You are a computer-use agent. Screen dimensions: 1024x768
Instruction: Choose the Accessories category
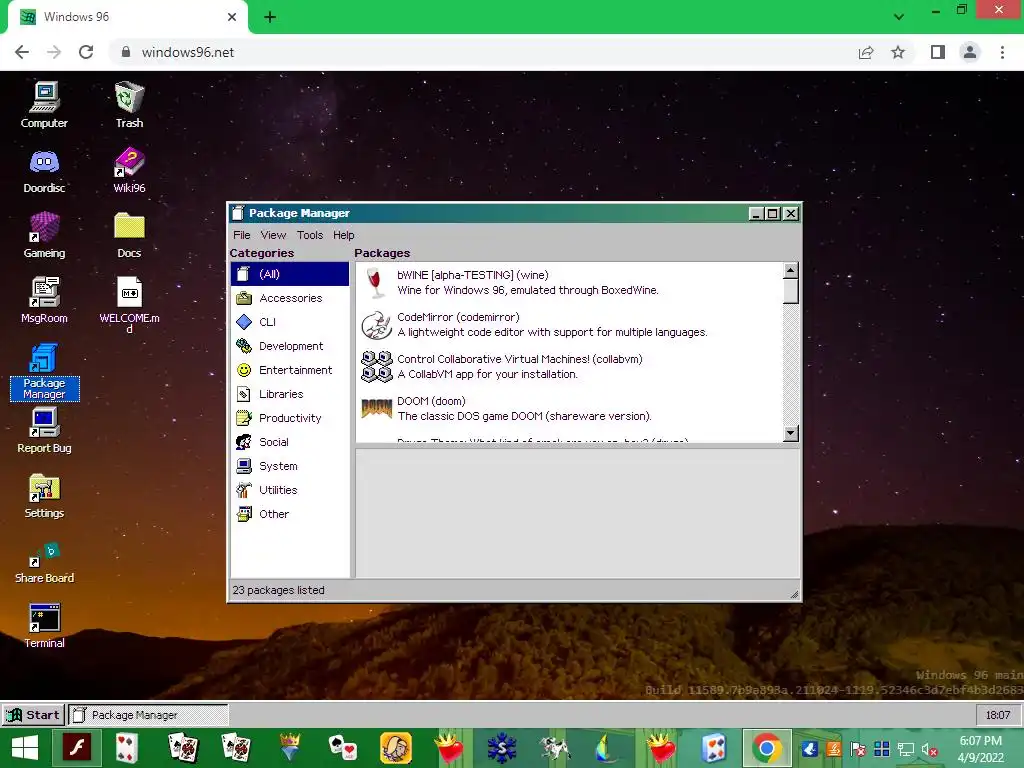point(290,298)
